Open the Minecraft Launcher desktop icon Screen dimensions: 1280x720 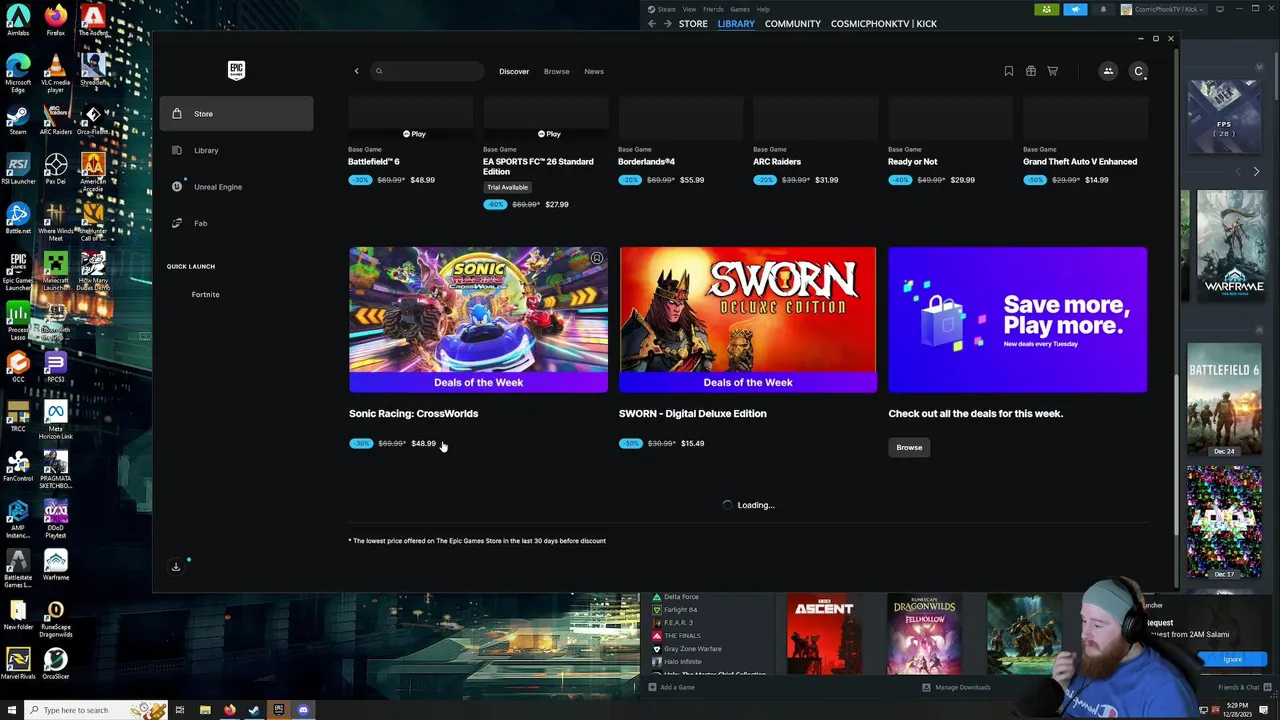[56, 270]
